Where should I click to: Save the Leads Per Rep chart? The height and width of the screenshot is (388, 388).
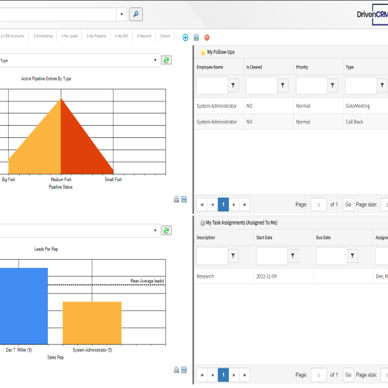coord(184,370)
